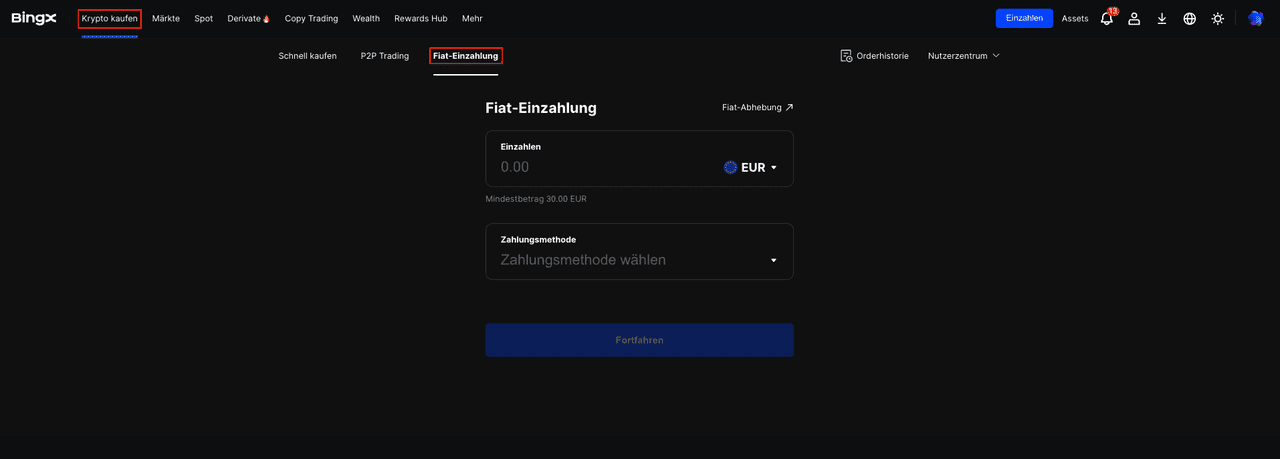The width and height of the screenshot is (1280, 459).
Task: Switch to the P2P Trading tab
Action: coord(385,56)
